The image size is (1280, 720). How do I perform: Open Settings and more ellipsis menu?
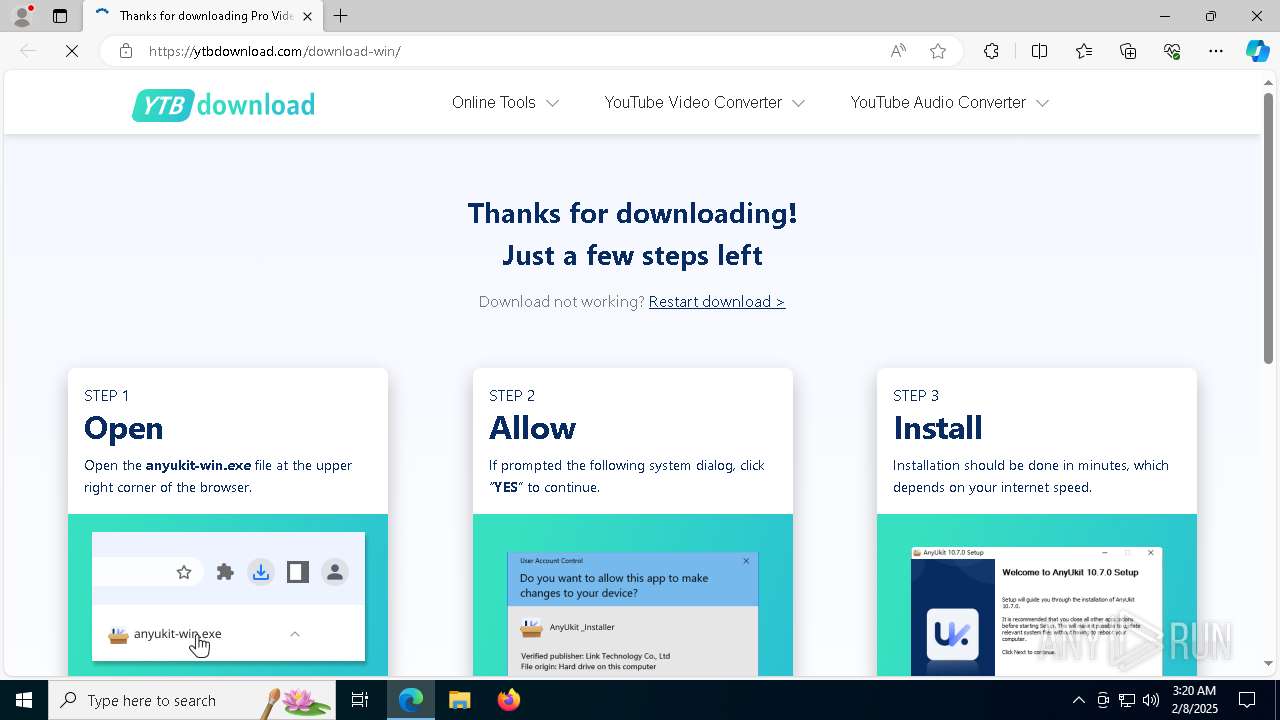pyautogui.click(x=1216, y=51)
